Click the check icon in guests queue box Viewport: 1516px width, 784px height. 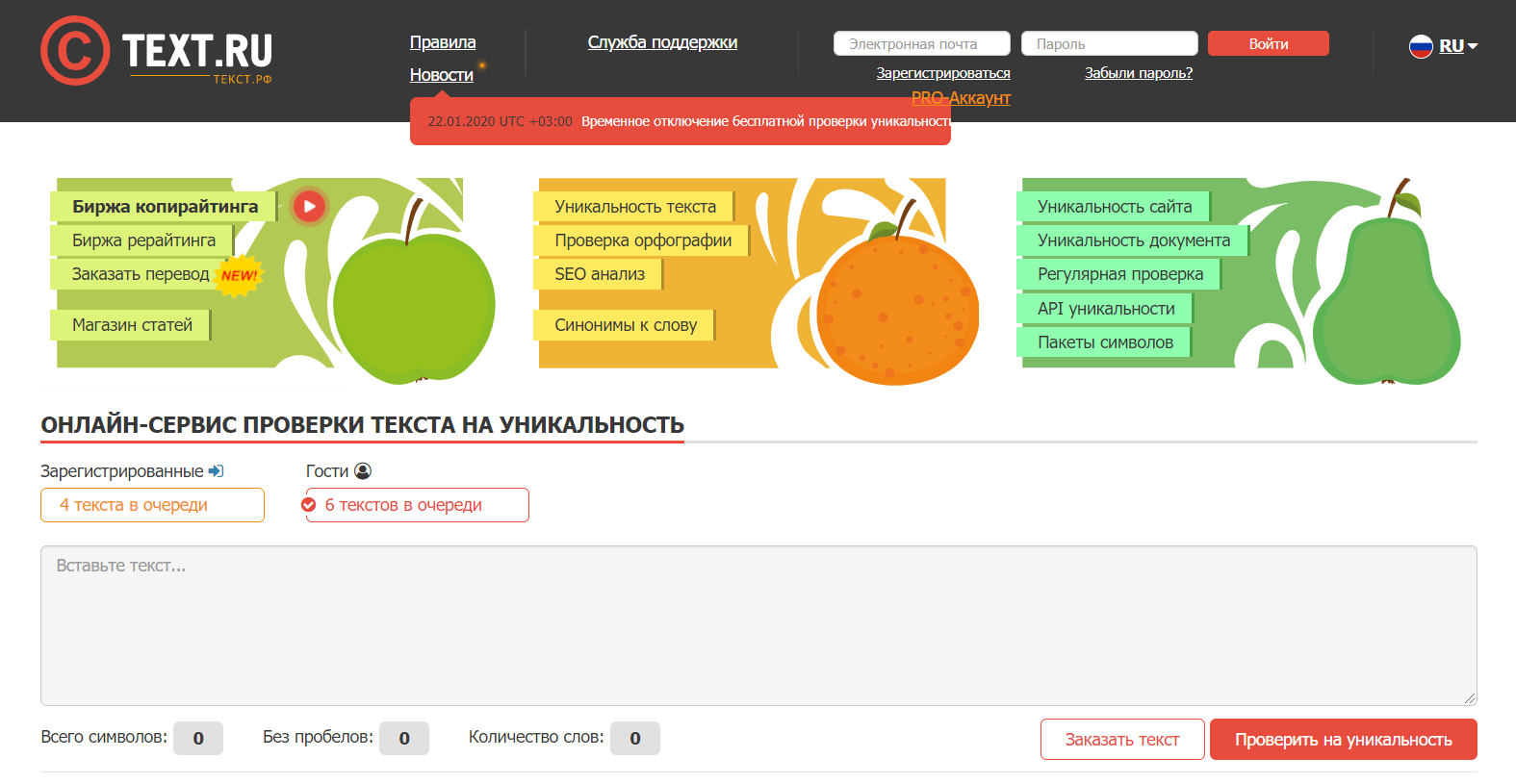[309, 505]
